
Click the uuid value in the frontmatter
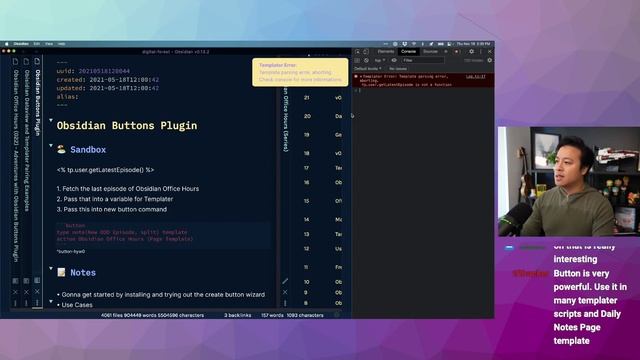click(104, 71)
